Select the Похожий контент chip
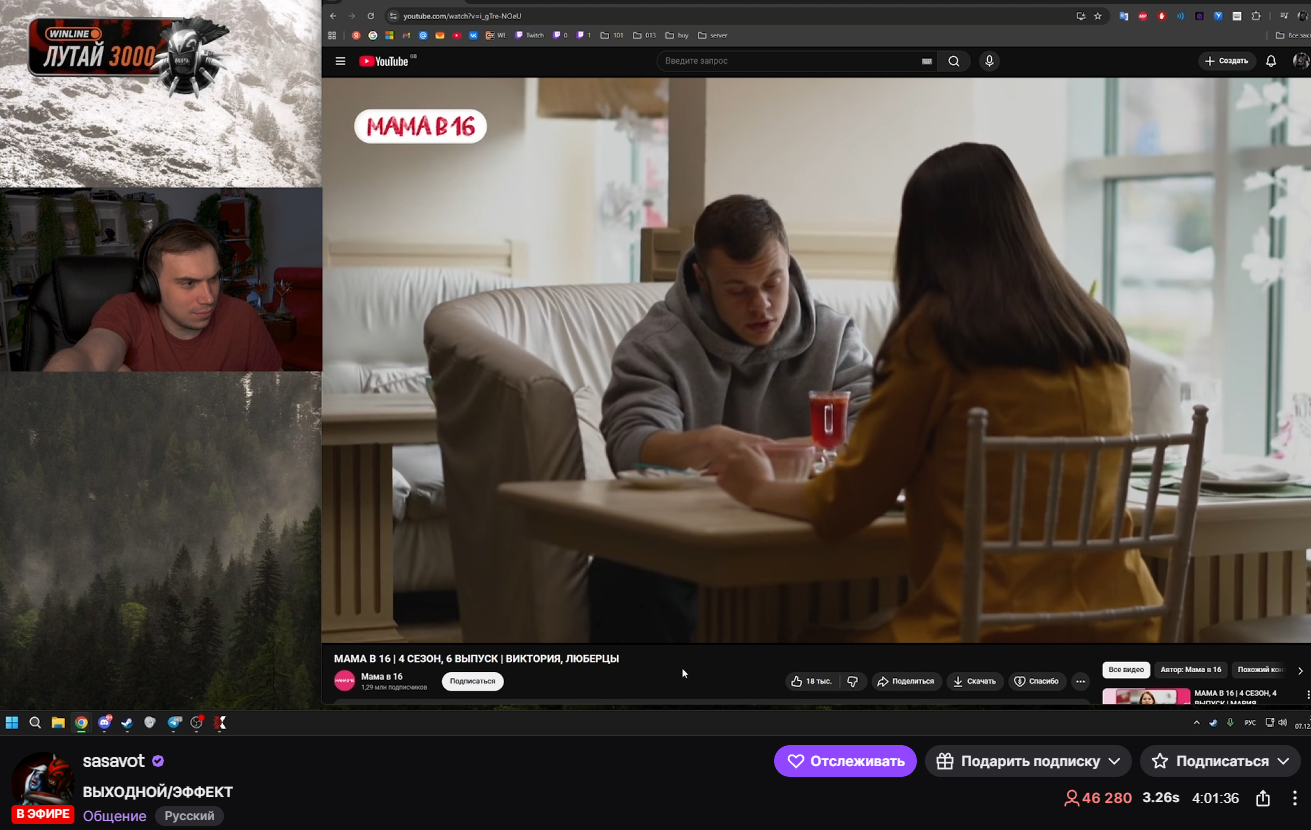 coord(1260,669)
